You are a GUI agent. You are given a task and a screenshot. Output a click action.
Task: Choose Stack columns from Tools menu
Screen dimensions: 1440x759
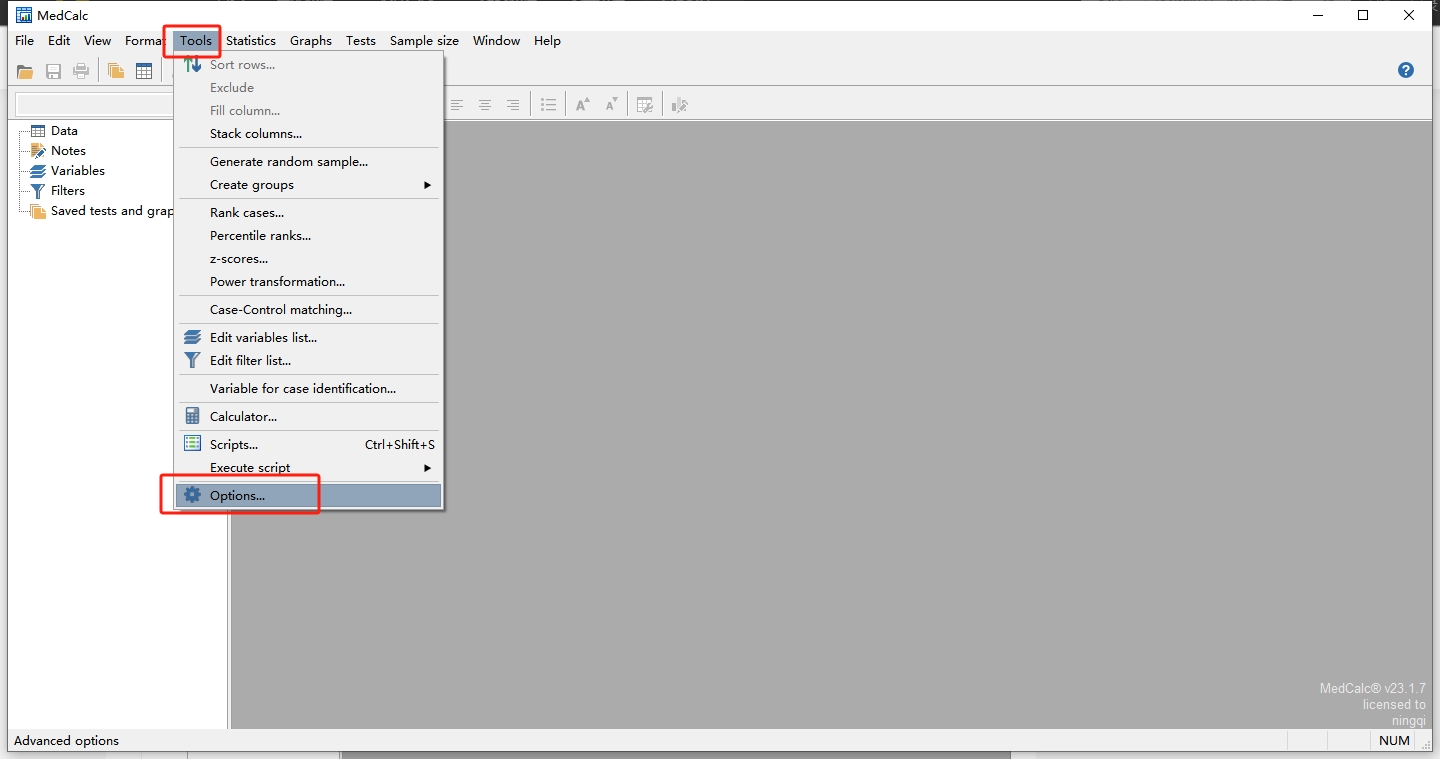308,134
